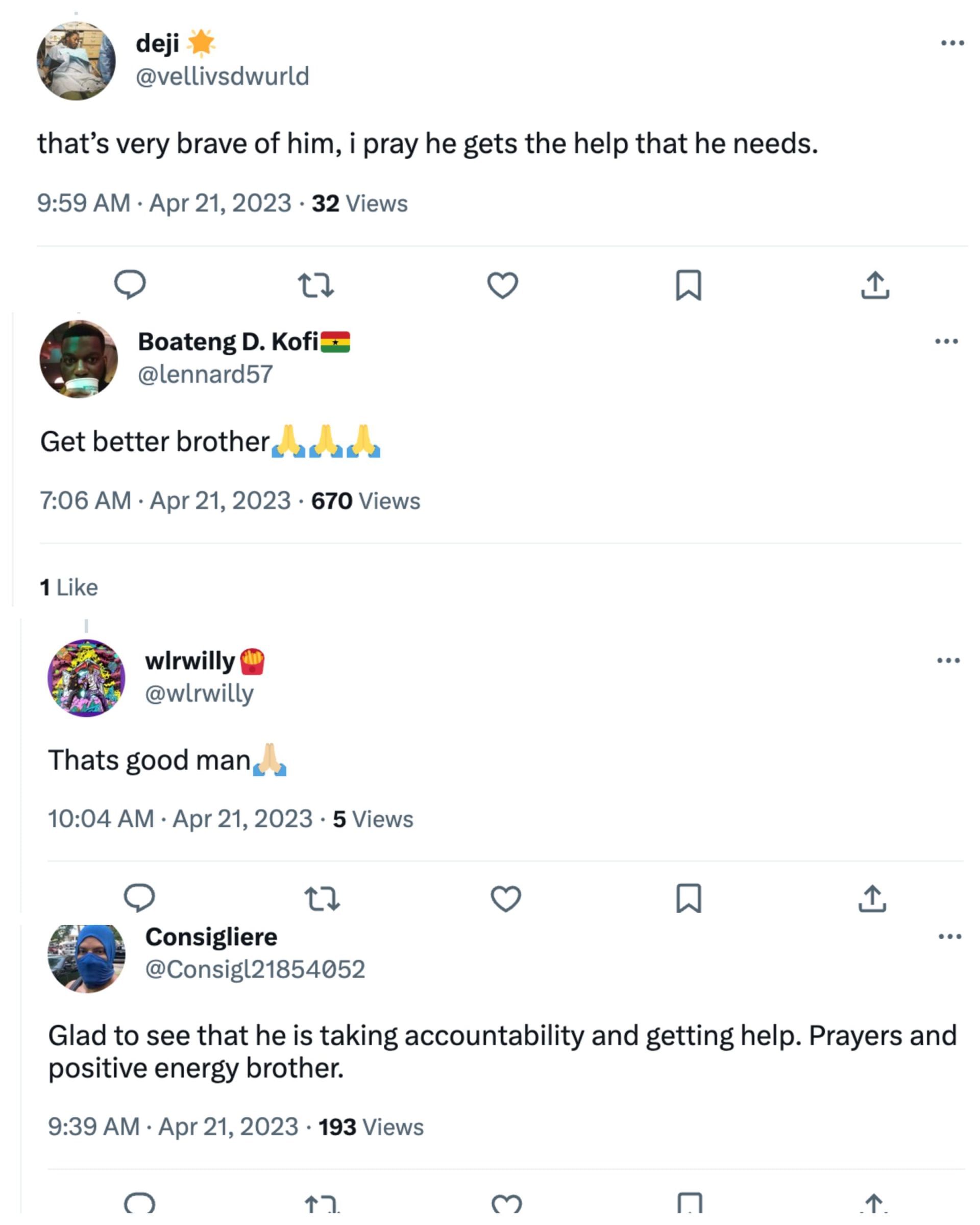
Task: Like wlrwilly's tweet
Action: point(506,899)
